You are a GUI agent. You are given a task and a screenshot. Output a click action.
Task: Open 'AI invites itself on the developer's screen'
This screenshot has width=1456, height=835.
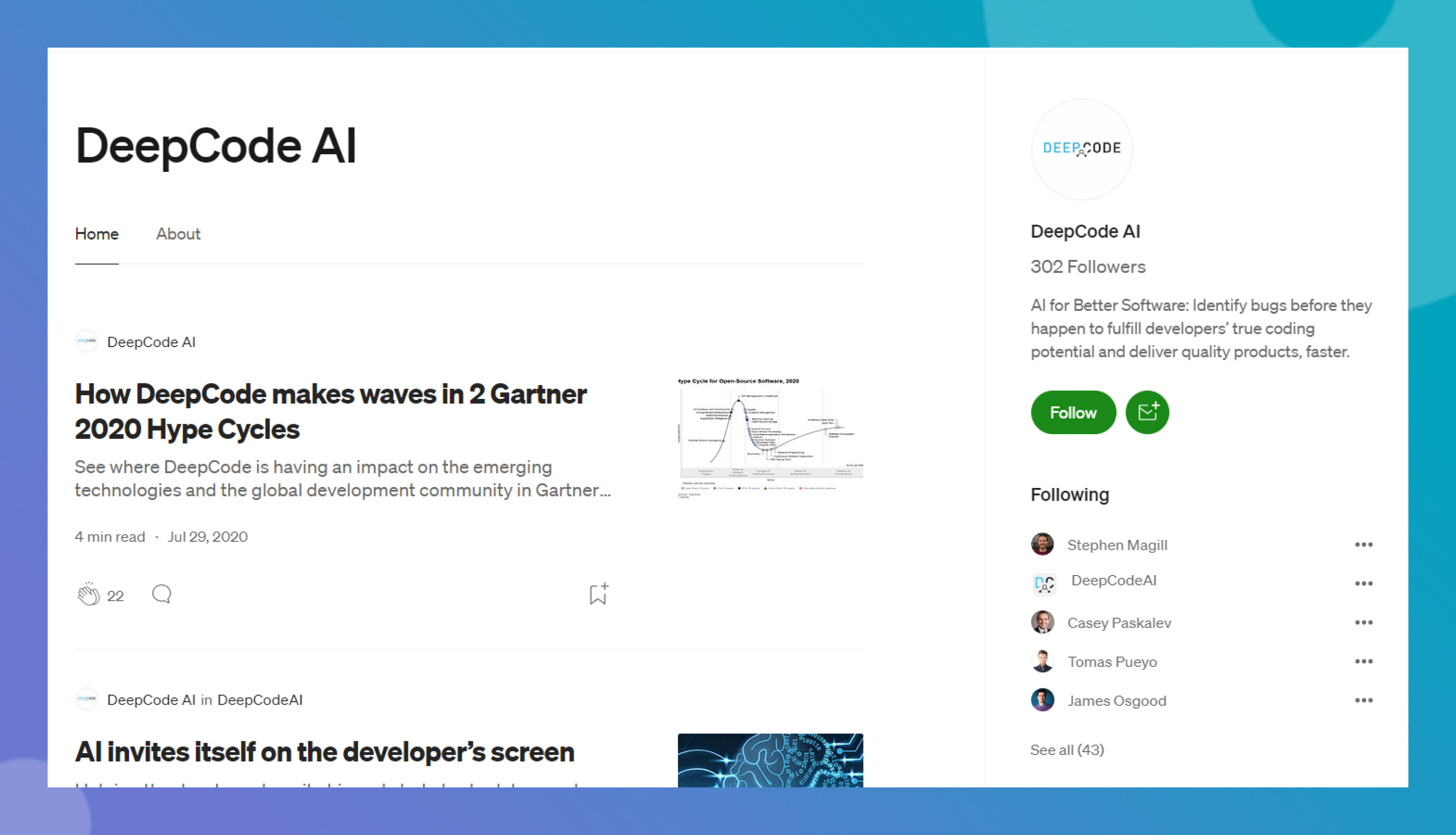(325, 752)
